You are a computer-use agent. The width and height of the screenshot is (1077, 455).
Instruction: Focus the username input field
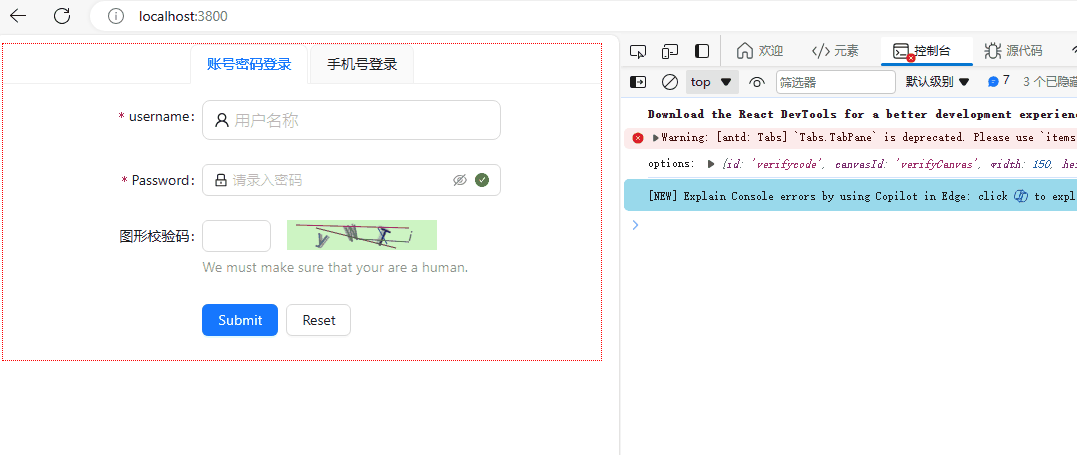(x=351, y=120)
